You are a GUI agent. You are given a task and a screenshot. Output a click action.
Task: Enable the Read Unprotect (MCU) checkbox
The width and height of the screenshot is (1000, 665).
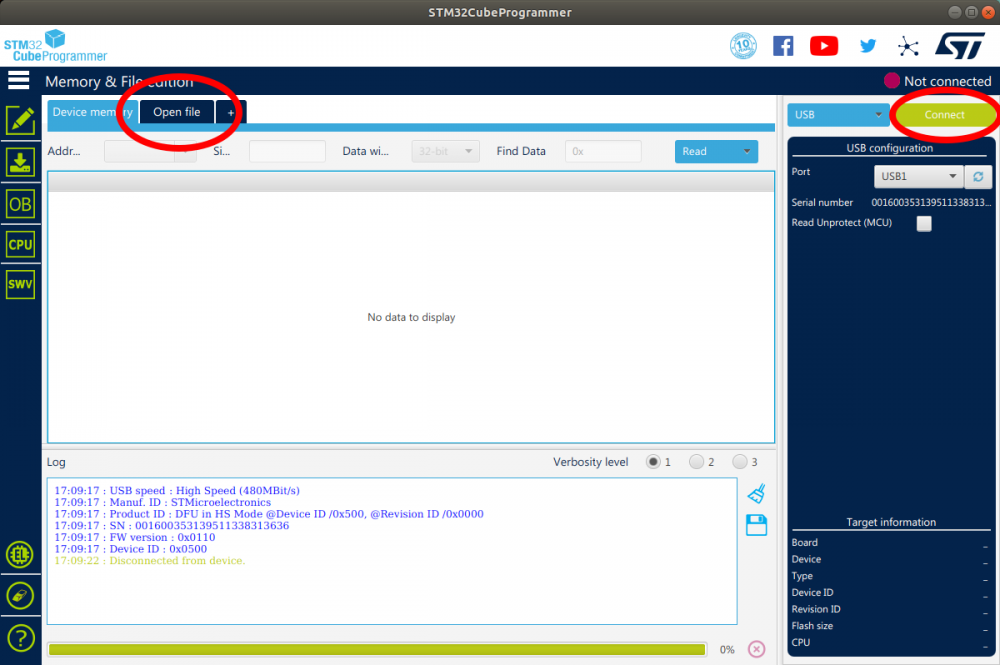pyautogui.click(x=924, y=223)
